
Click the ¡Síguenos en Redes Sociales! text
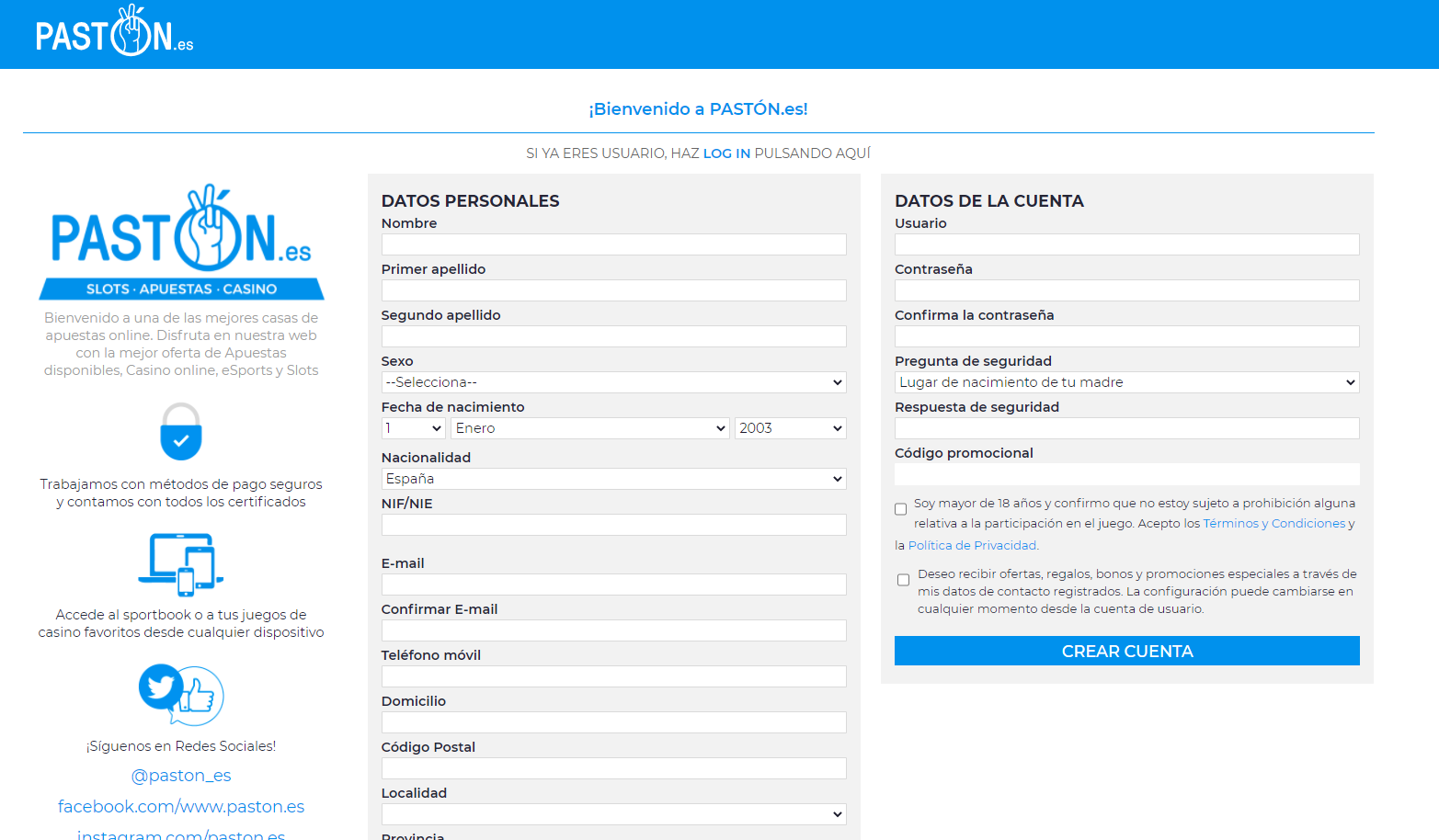[181, 746]
